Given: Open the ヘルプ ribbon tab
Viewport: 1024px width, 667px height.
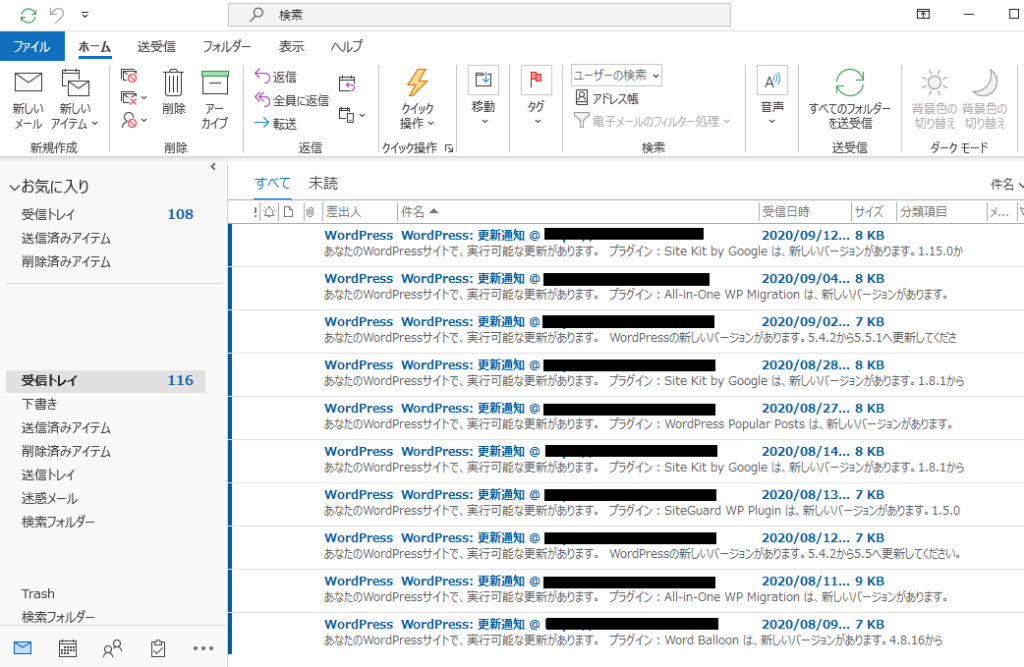Looking at the screenshot, I should [347, 46].
